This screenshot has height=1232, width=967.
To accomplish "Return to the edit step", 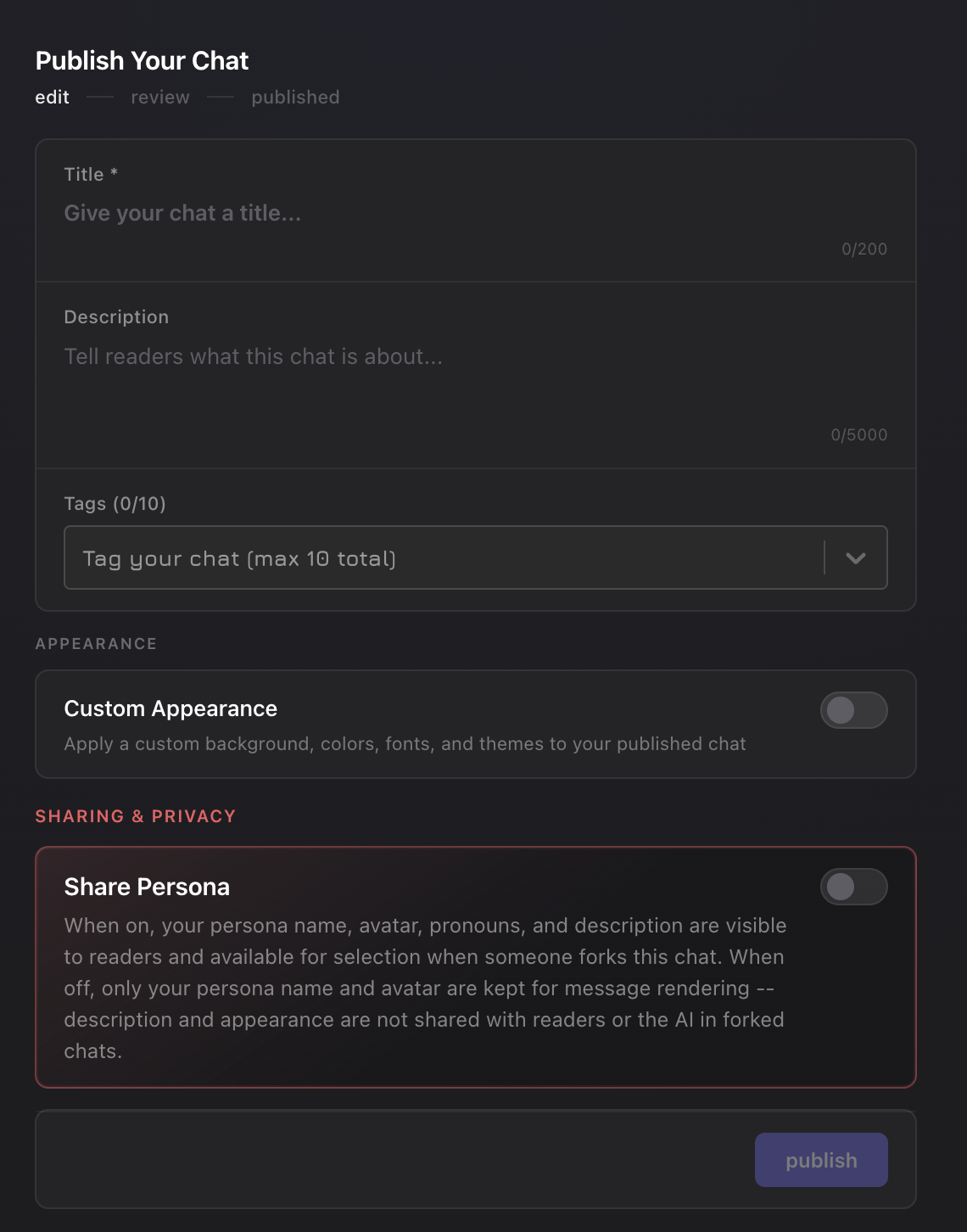I will point(53,97).
